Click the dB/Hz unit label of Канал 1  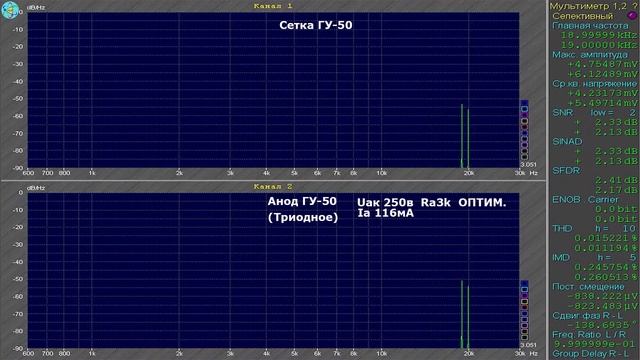tap(36, 7)
